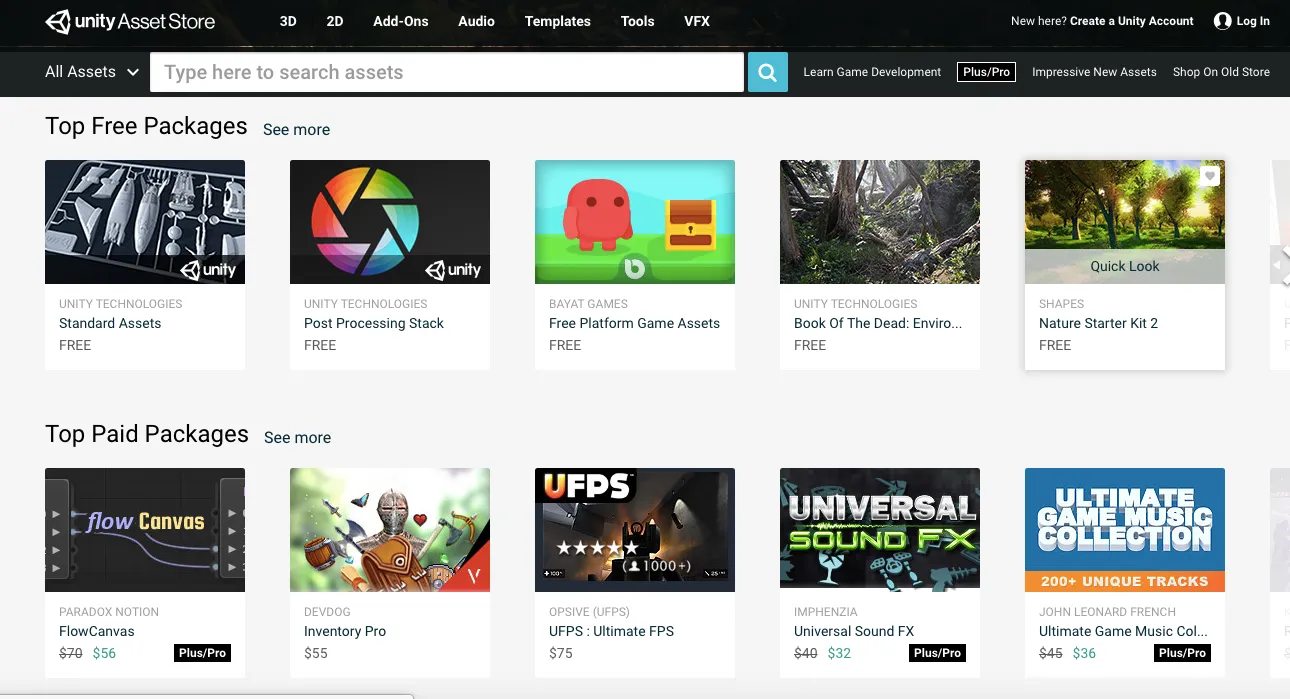Click the Nature Starter Kit 2 title
Image resolution: width=1290 pixels, height=699 pixels.
[1098, 323]
